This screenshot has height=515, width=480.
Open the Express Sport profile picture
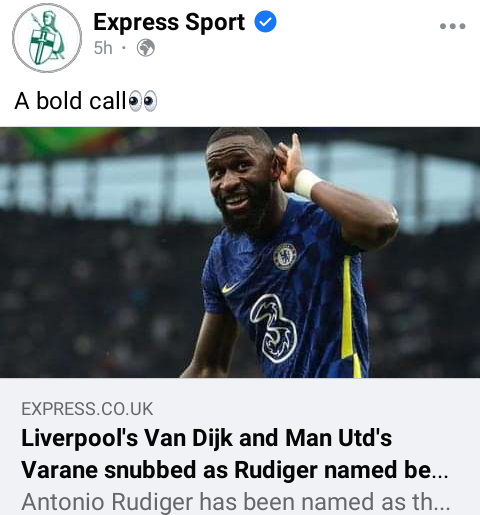[47, 38]
